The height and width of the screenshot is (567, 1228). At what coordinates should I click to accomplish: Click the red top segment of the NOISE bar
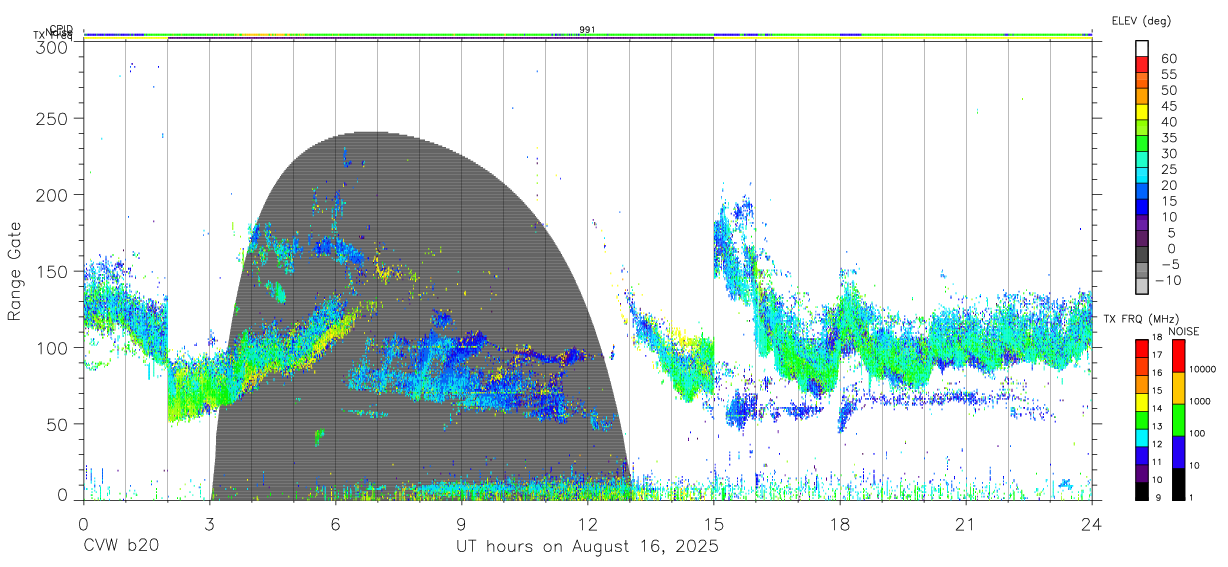click(1177, 355)
